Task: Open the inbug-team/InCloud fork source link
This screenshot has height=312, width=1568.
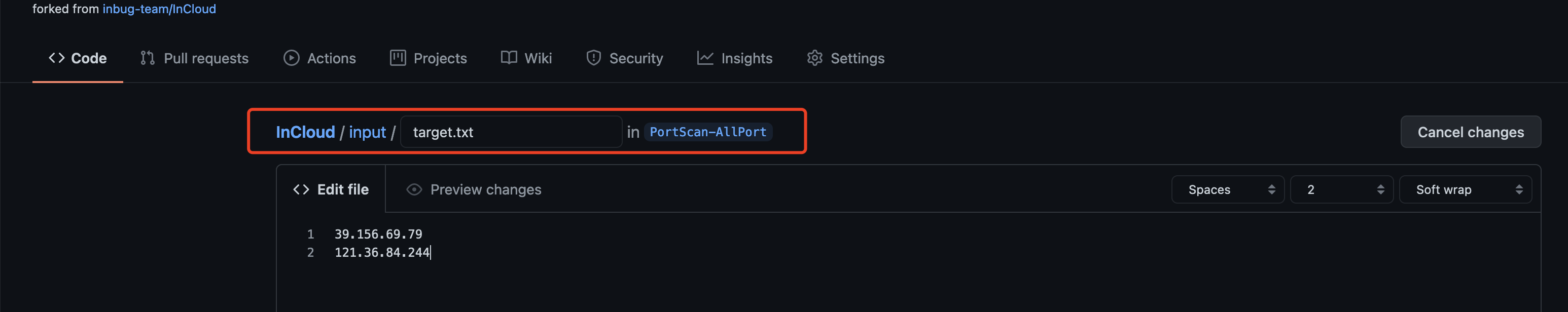Action: [x=159, y=9]
